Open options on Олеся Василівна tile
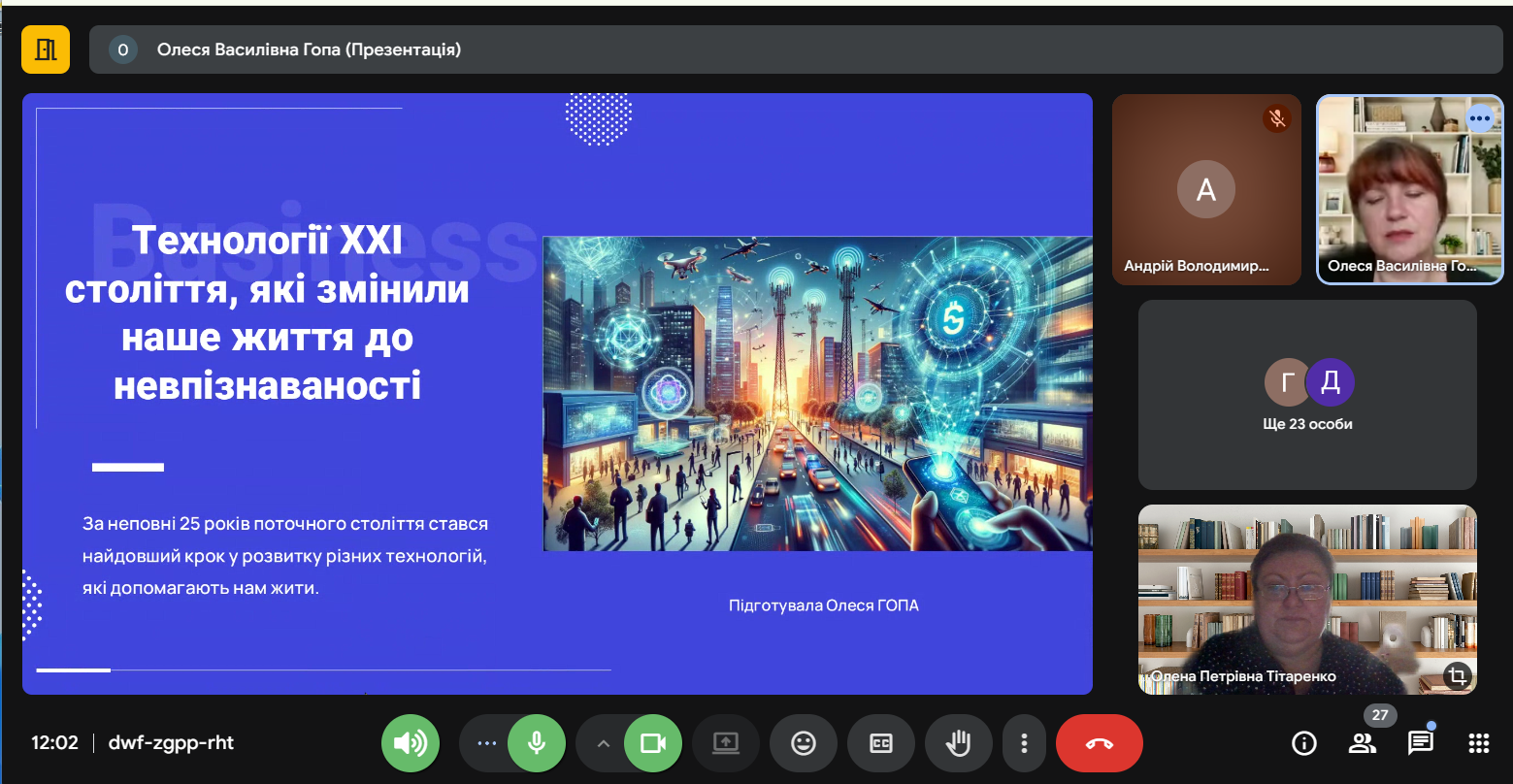Image resolution: width=1513 pixels, height=784 pixels. click(1479, 118)
